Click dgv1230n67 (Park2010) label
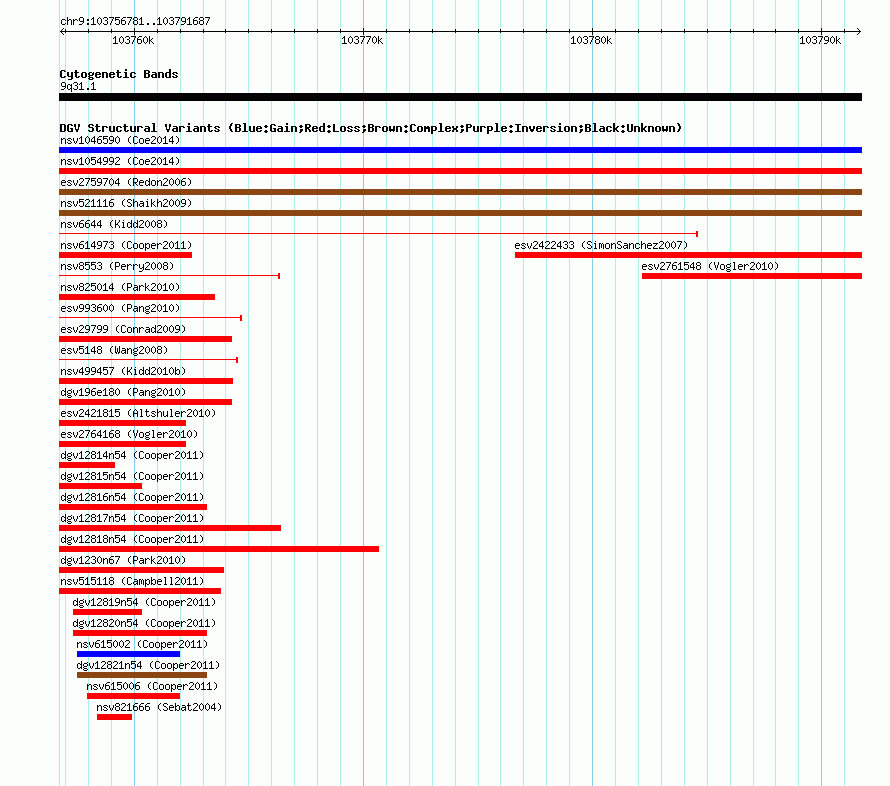Image resolution: width=890 pixels, height=786 pixels. tap(123, 560)
